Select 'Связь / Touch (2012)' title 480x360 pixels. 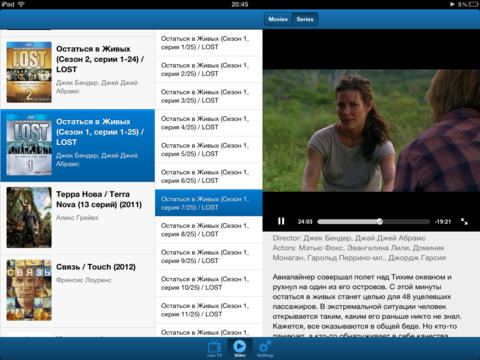(96, 267)
